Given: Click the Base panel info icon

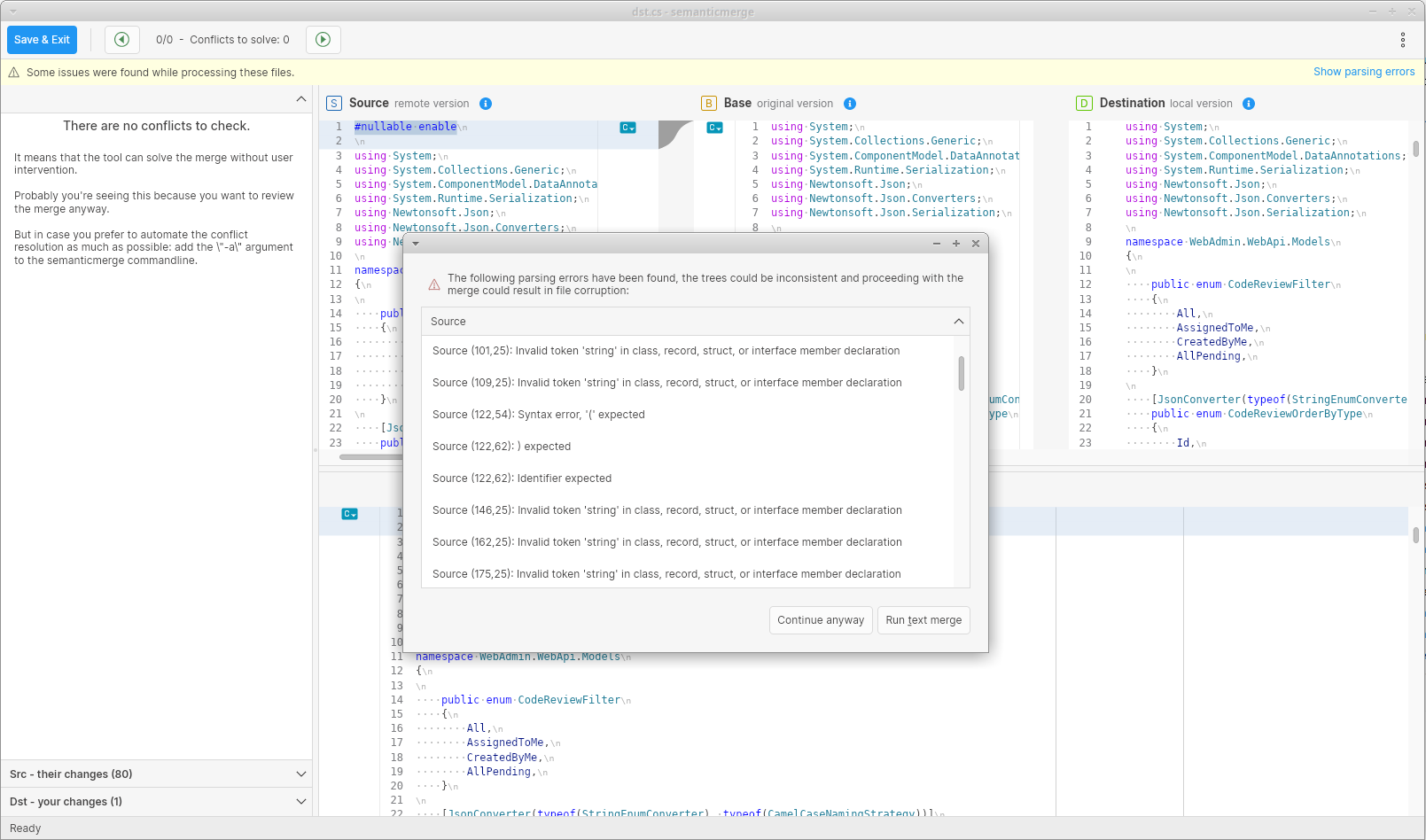Looking at the screenshot, I should click(x=850, y=104).
